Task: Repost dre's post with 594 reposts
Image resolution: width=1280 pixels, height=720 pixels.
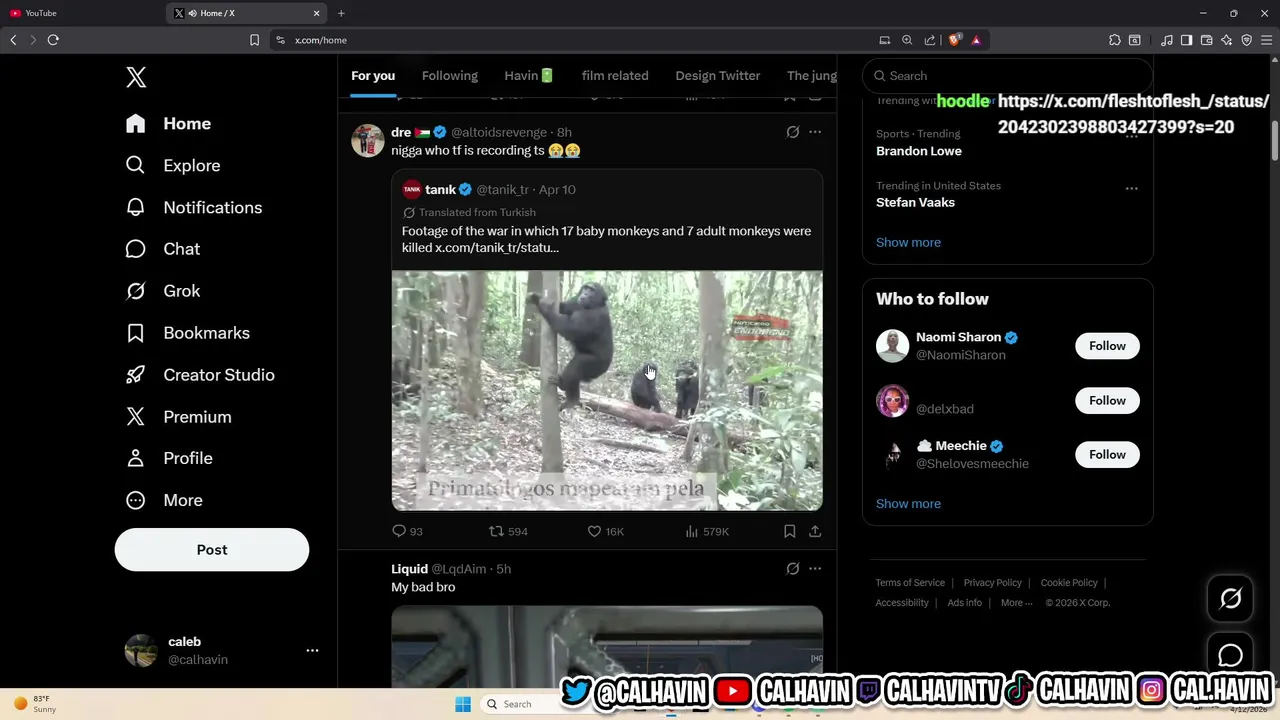Action: pyautogui.click(x=508, y=532)
